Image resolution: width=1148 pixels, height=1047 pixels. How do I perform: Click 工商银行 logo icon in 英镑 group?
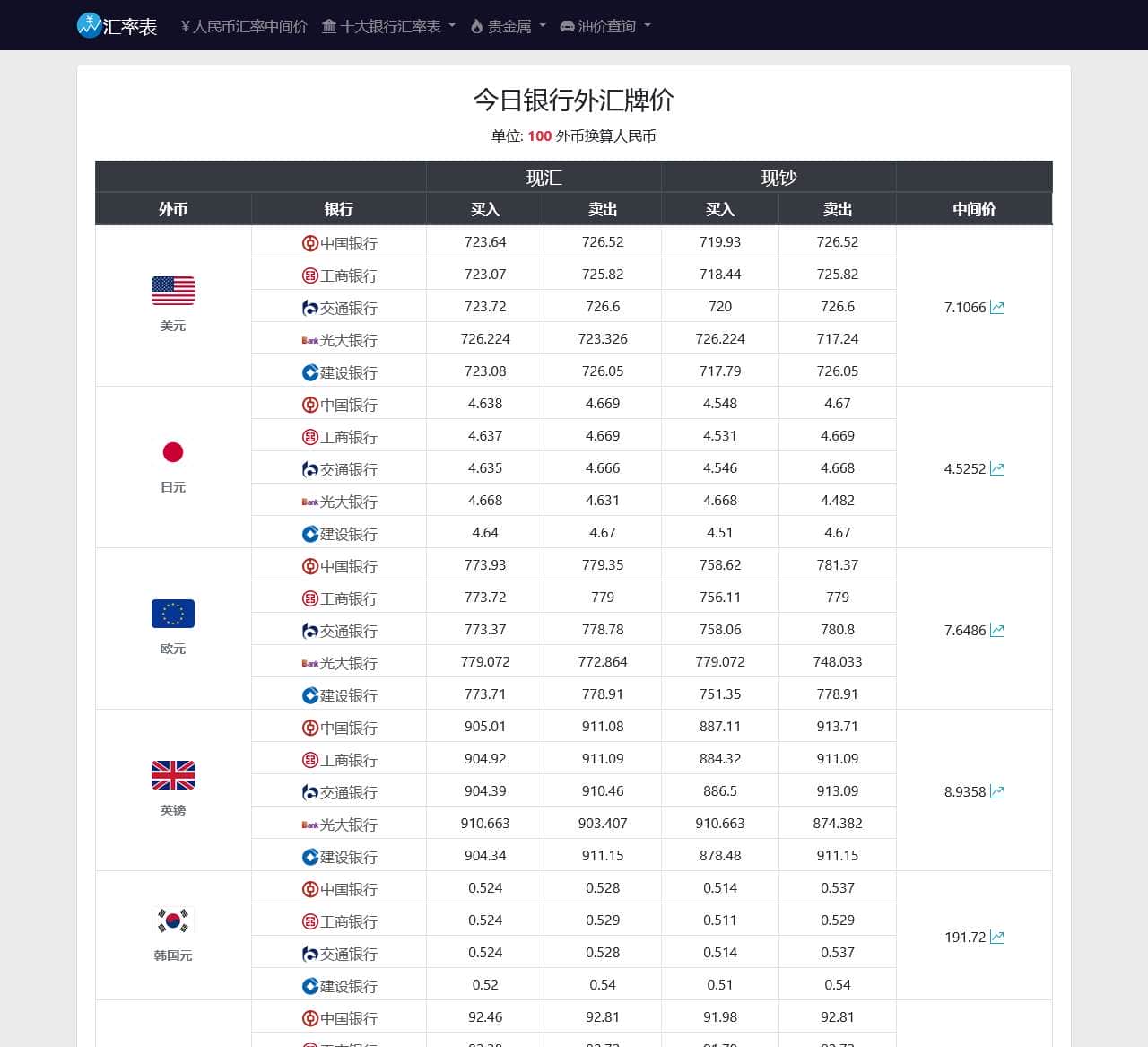click(x=310, y=760)
